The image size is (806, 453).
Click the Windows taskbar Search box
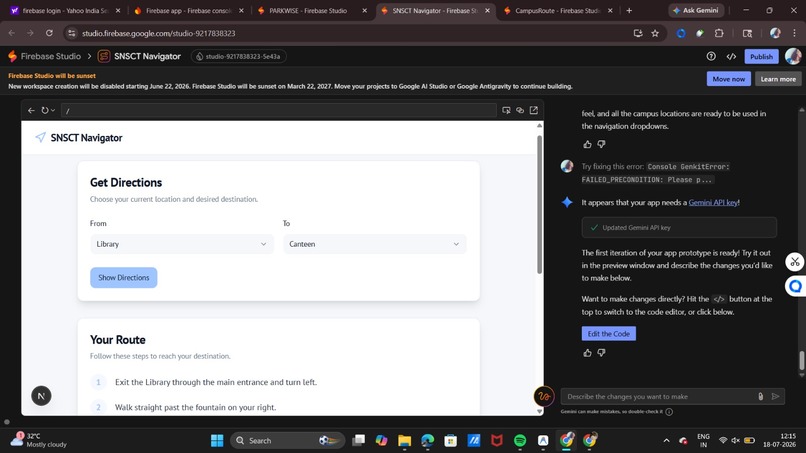tap(287, 440)
